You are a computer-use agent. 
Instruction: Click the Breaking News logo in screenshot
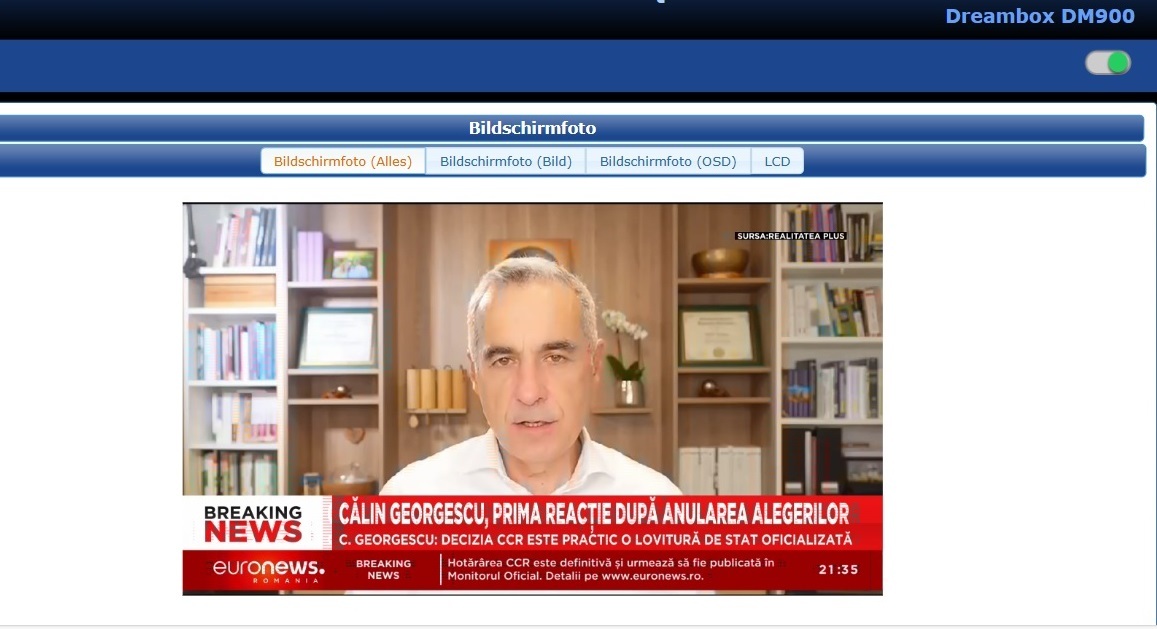[253, 523]
